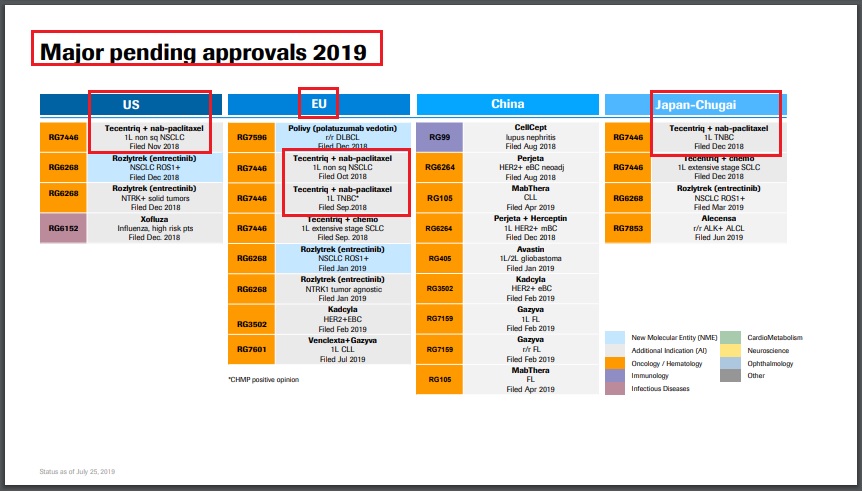Click the RG7596 code cell

click(251, 137)
